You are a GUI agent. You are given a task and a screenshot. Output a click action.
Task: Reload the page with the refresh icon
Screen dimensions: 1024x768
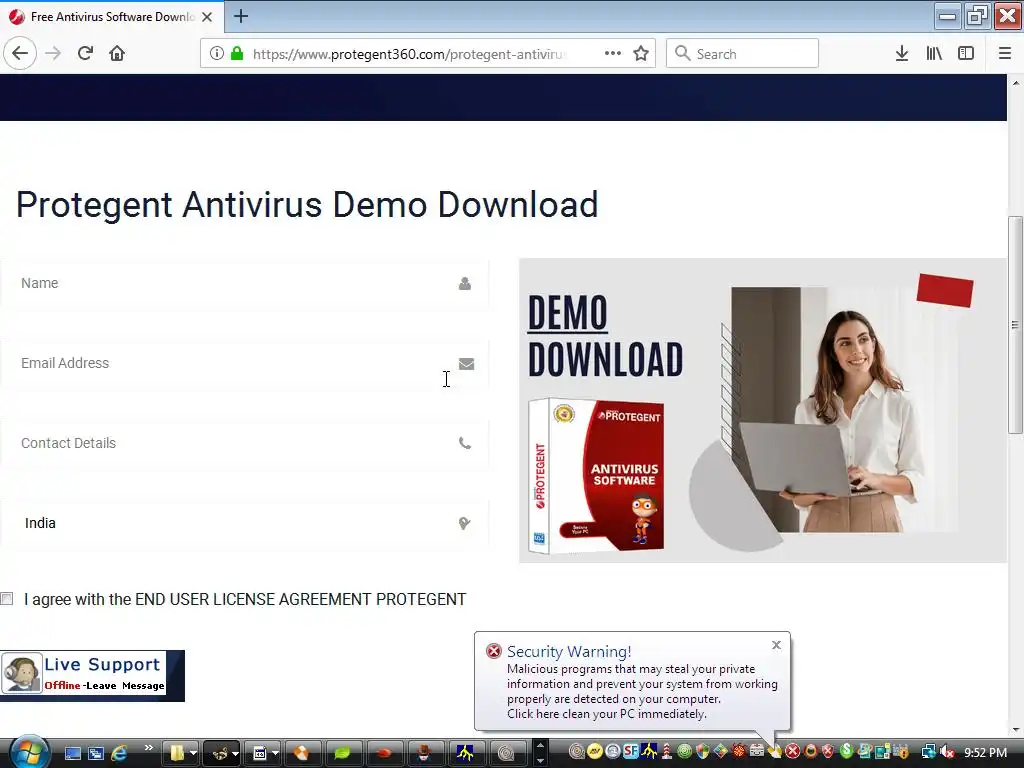coord(85,54)
